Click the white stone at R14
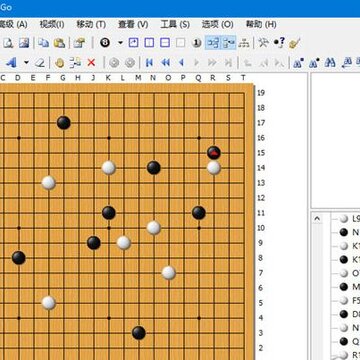 tap(214, 168)
